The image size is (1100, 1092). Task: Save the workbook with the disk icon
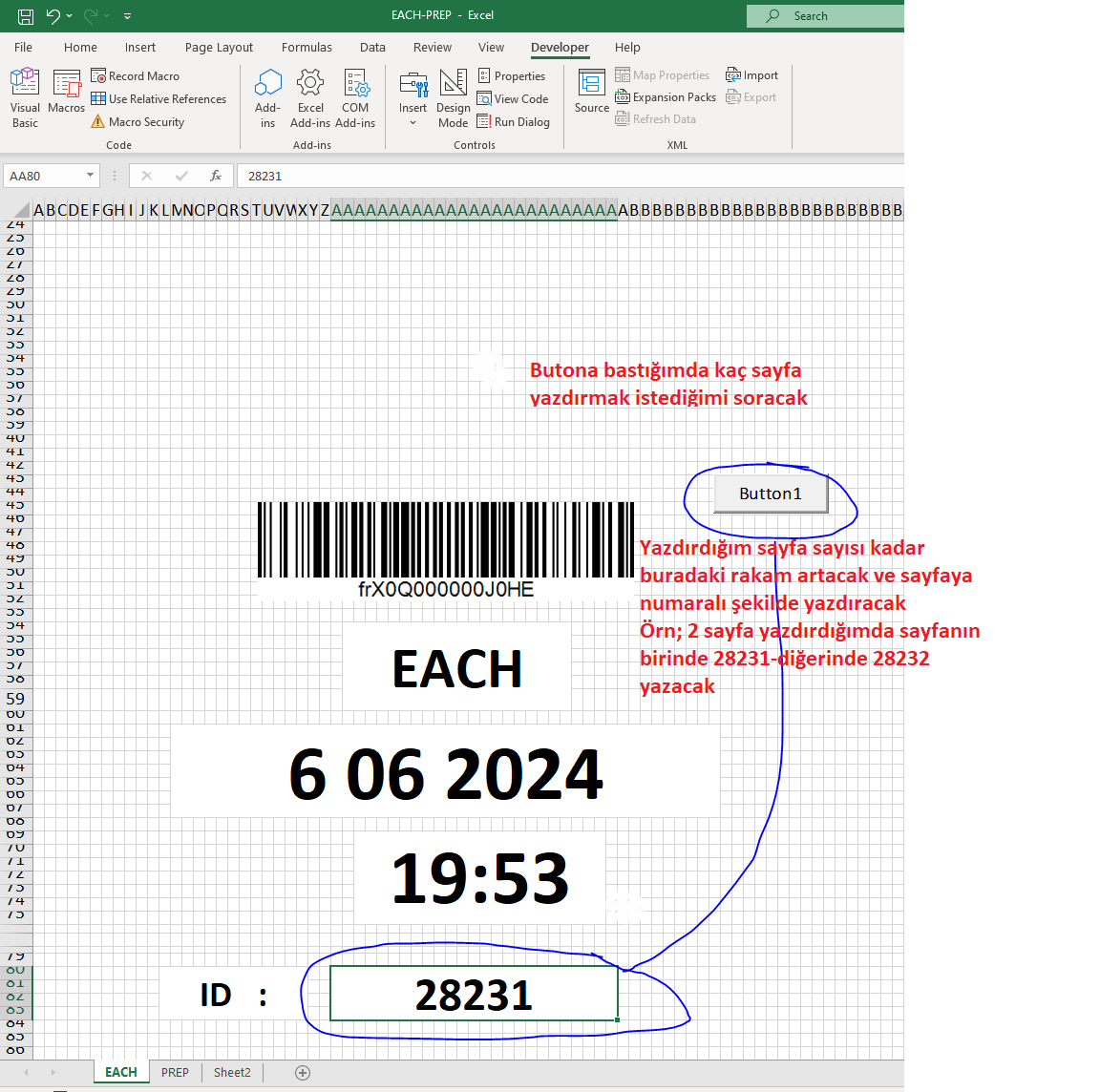(x=25, y=15)
